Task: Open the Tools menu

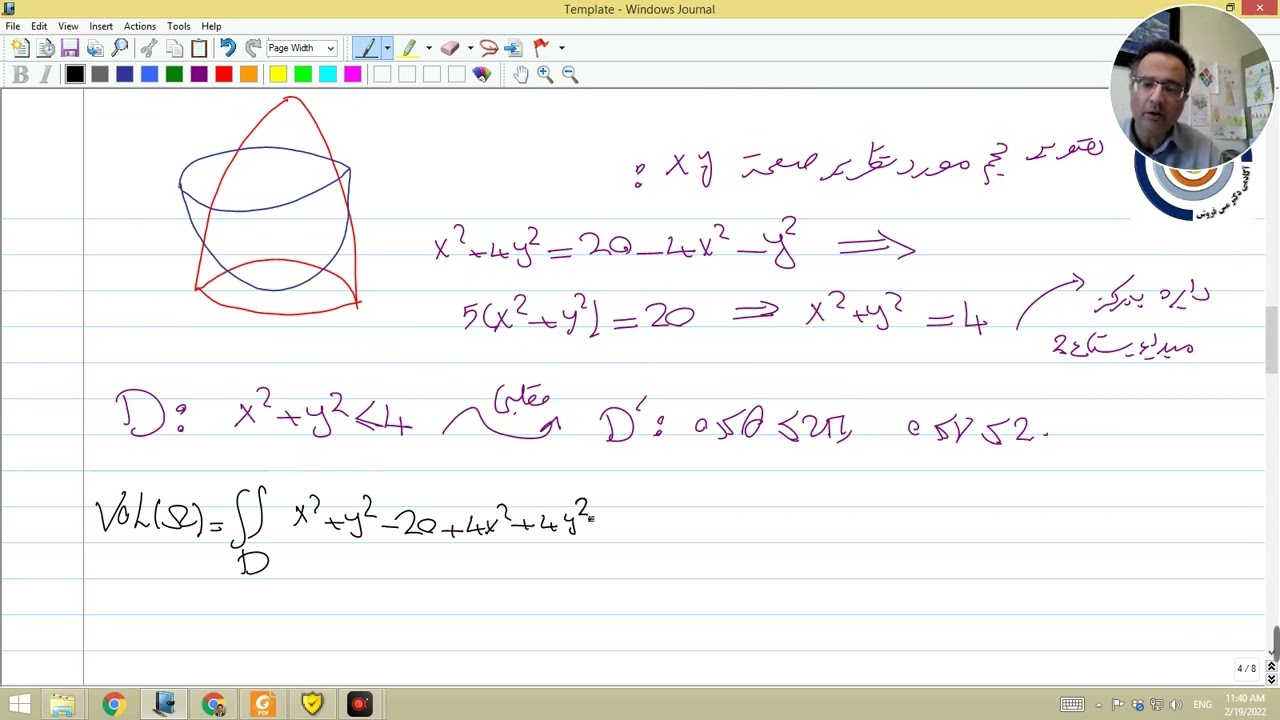Action: (179, 26)
